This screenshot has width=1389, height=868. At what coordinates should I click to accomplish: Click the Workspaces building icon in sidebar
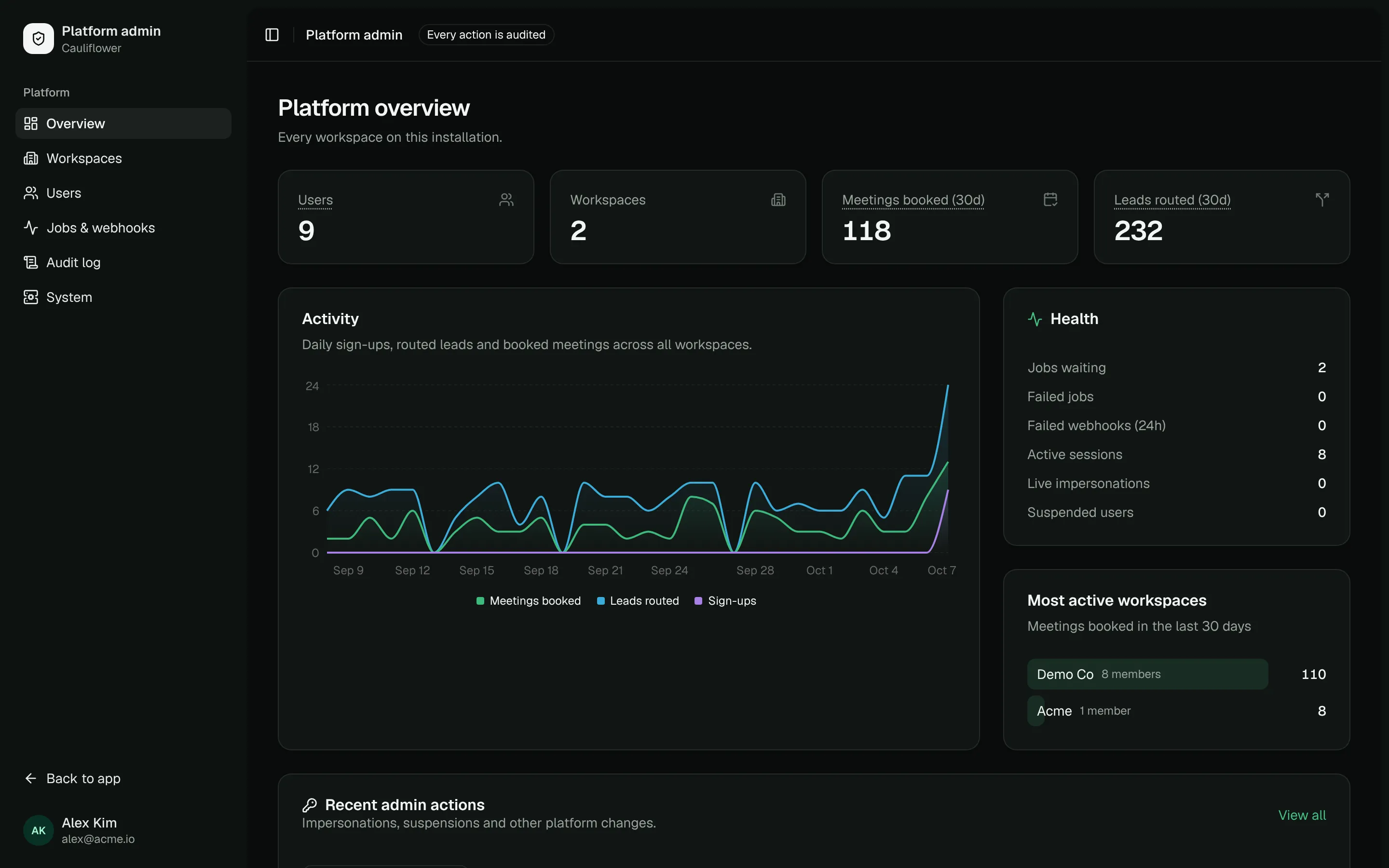(x=30, y=159)
